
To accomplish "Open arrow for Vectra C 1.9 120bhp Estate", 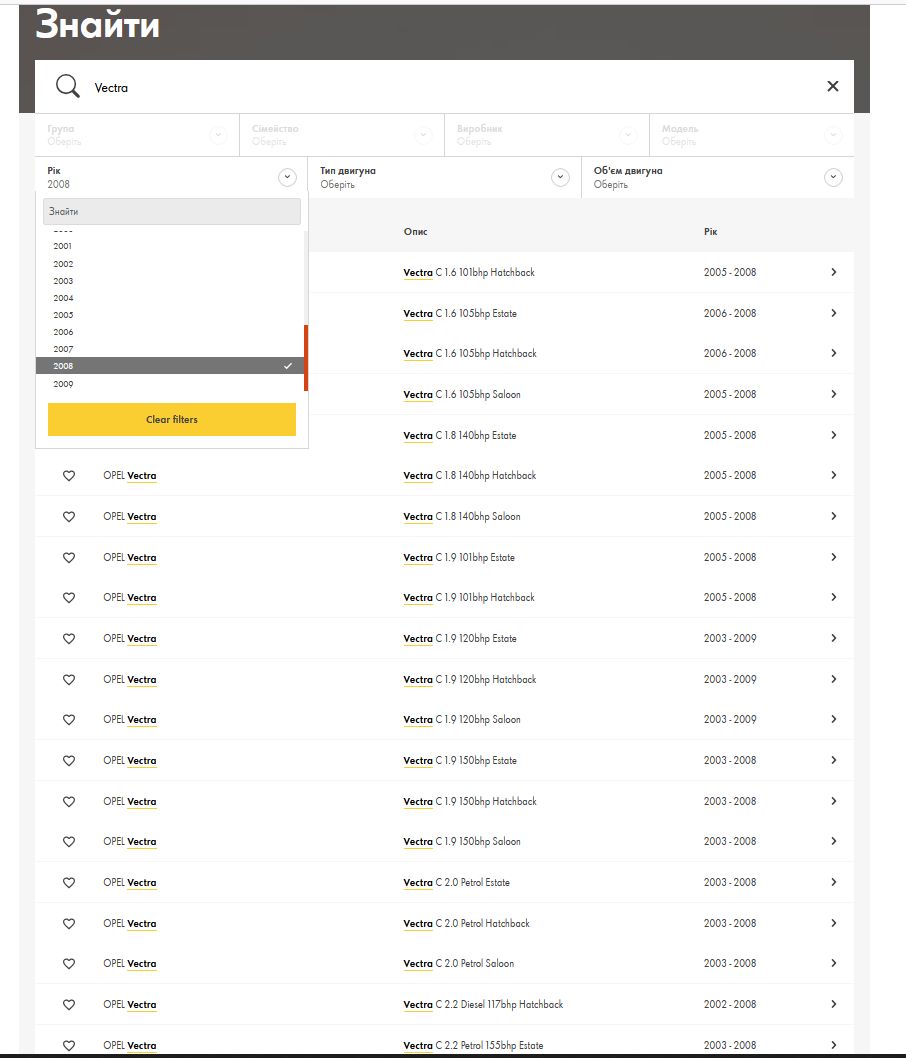I will pos(834,638).
